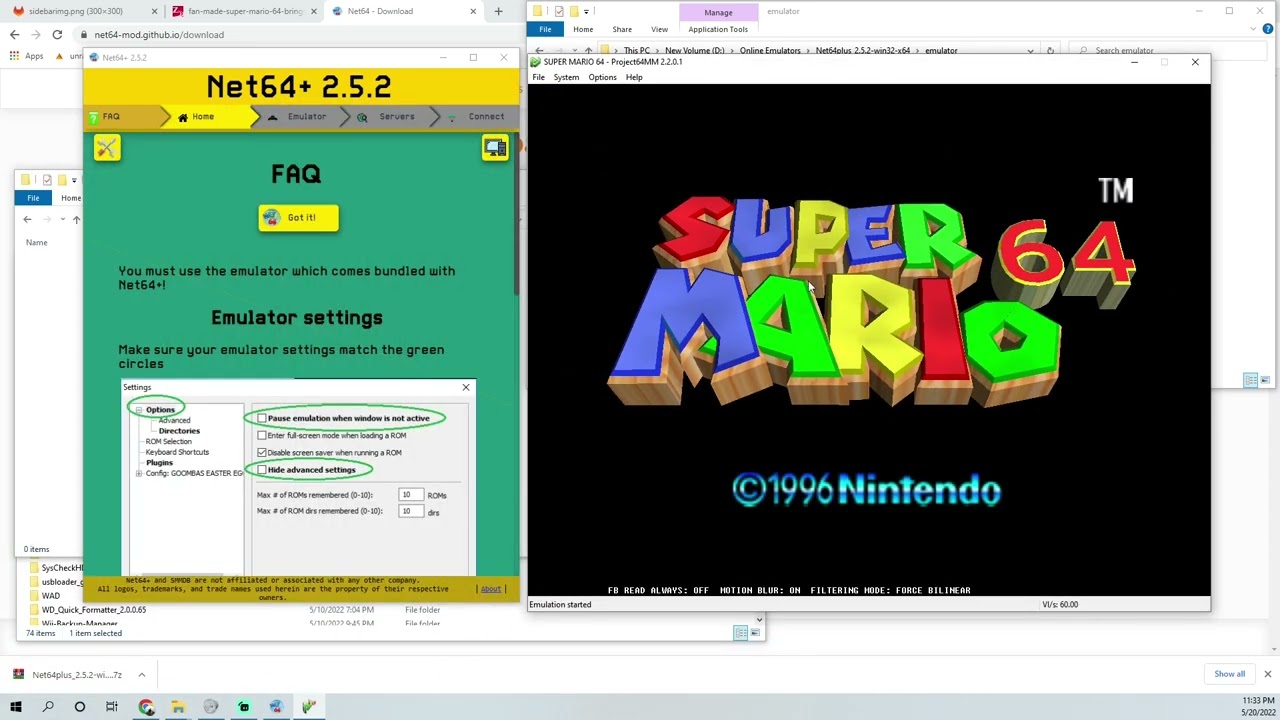1280x720 pixels.
Task: Open the Windows Start menu
Action: coord(16,707)
